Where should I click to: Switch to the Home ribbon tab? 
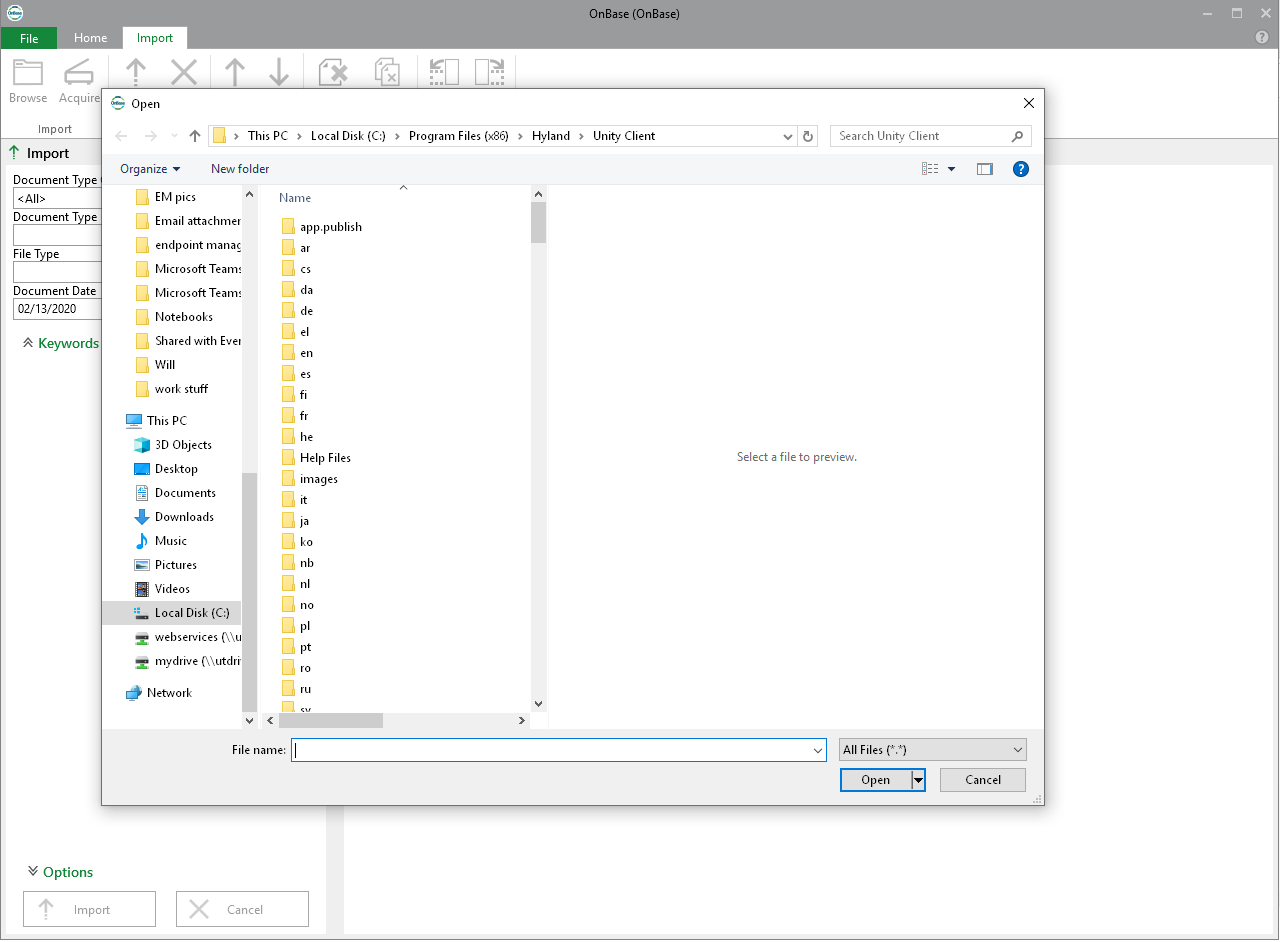90,38
